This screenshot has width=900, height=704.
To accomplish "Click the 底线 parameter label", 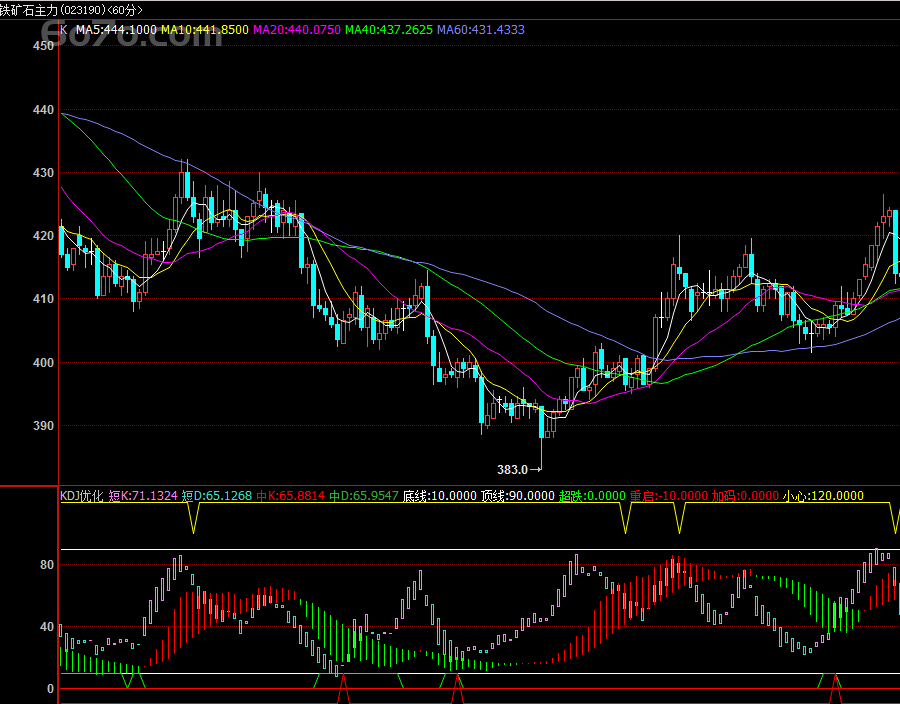I will 440,495.
